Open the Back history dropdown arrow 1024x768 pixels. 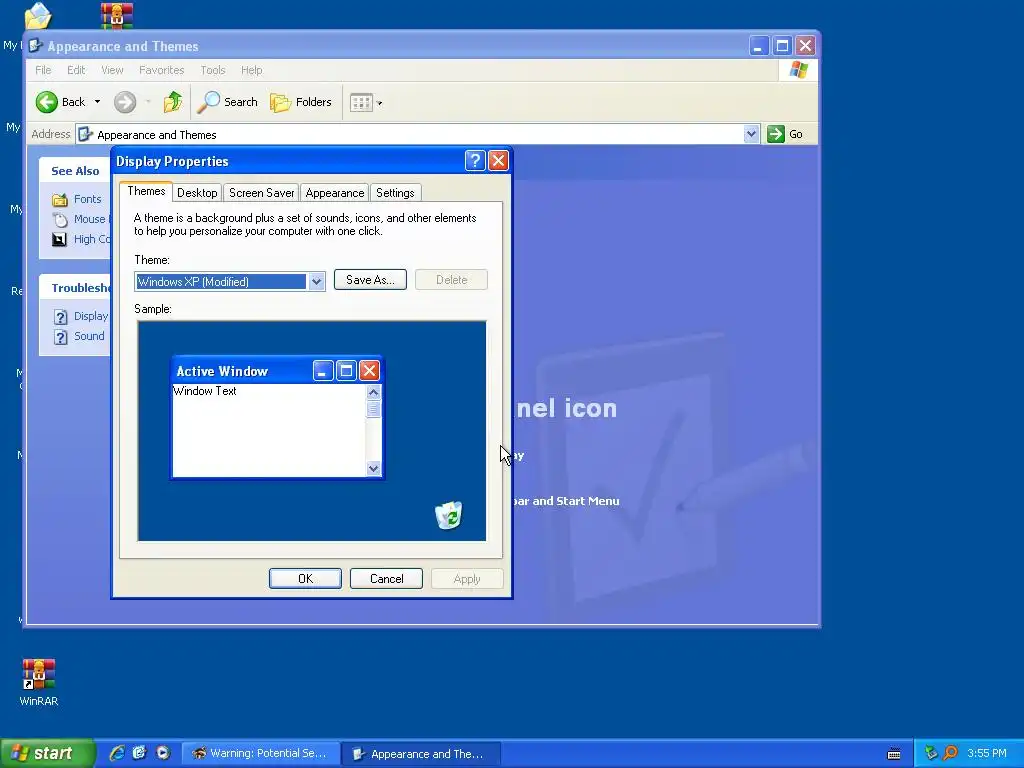pos(97,102)
